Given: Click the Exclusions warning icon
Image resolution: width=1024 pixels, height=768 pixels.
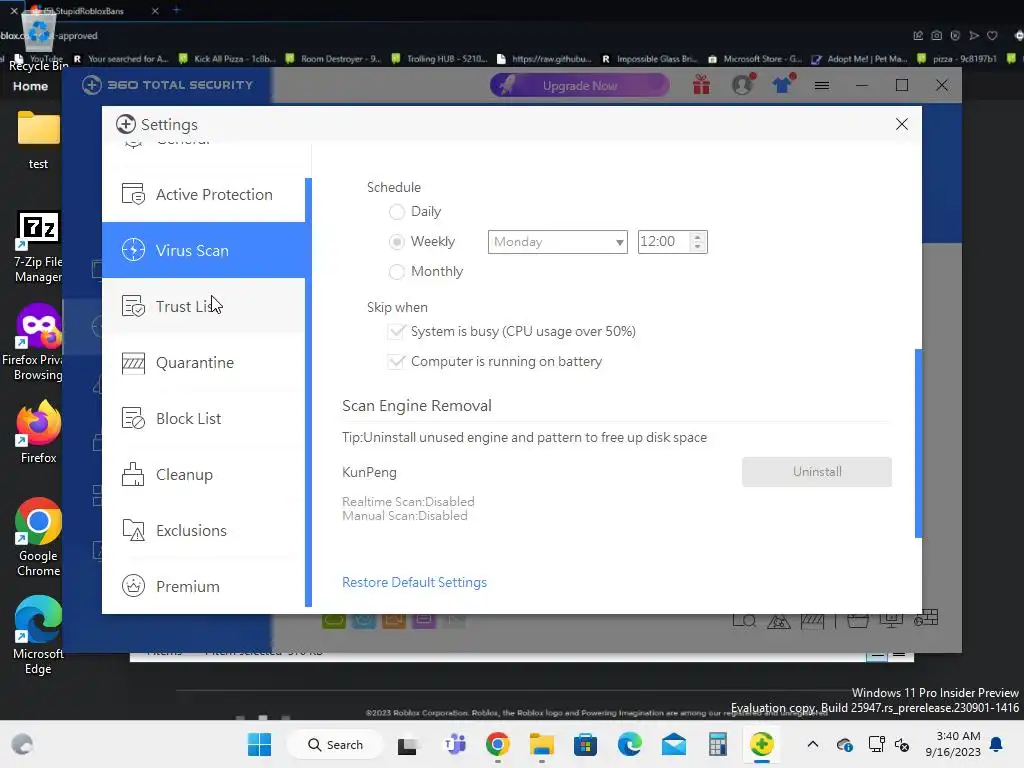Looking at the screenshot, I should tap(133, 530).
